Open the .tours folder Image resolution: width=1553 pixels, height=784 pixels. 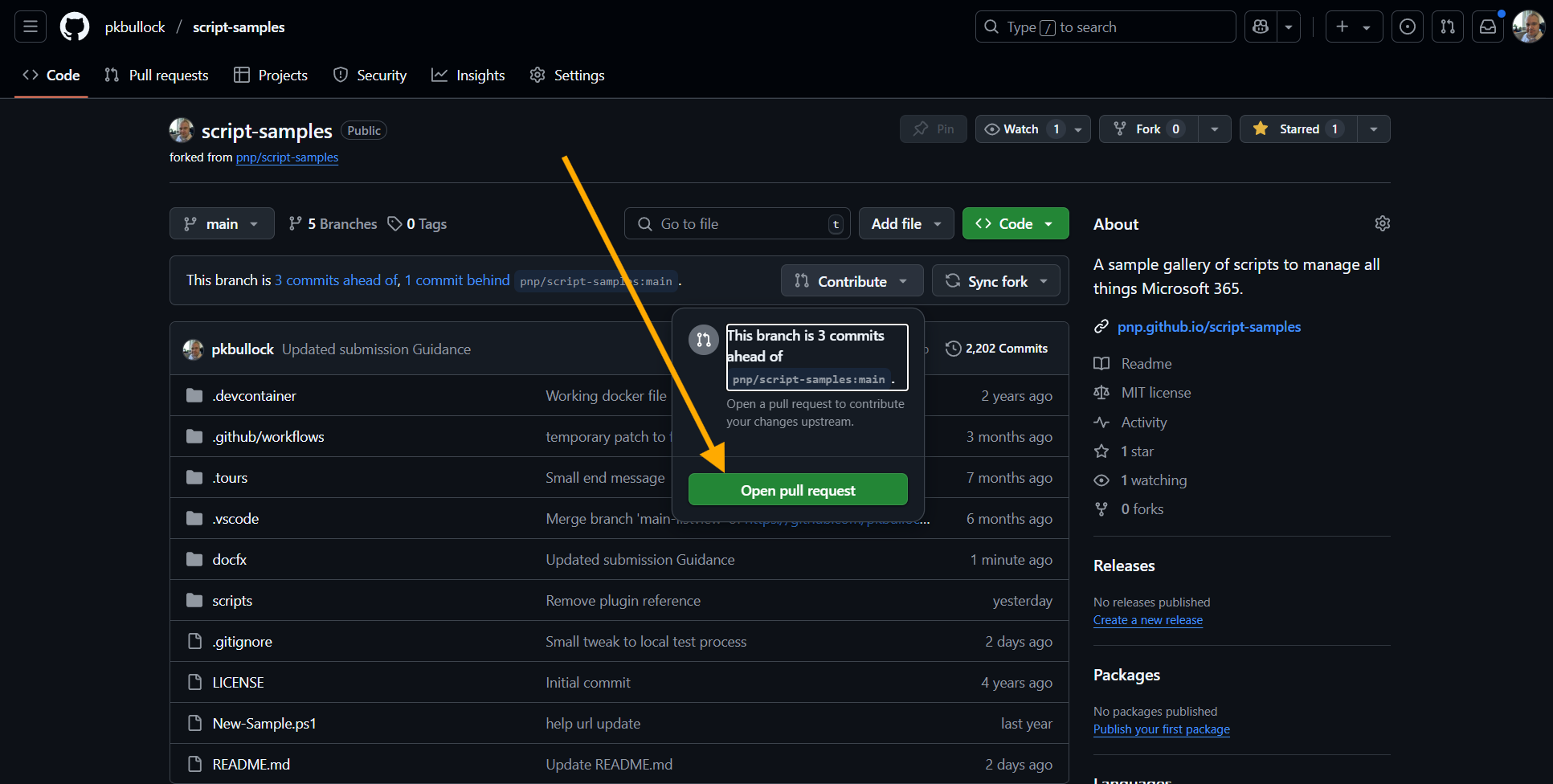tap(230, 477)
